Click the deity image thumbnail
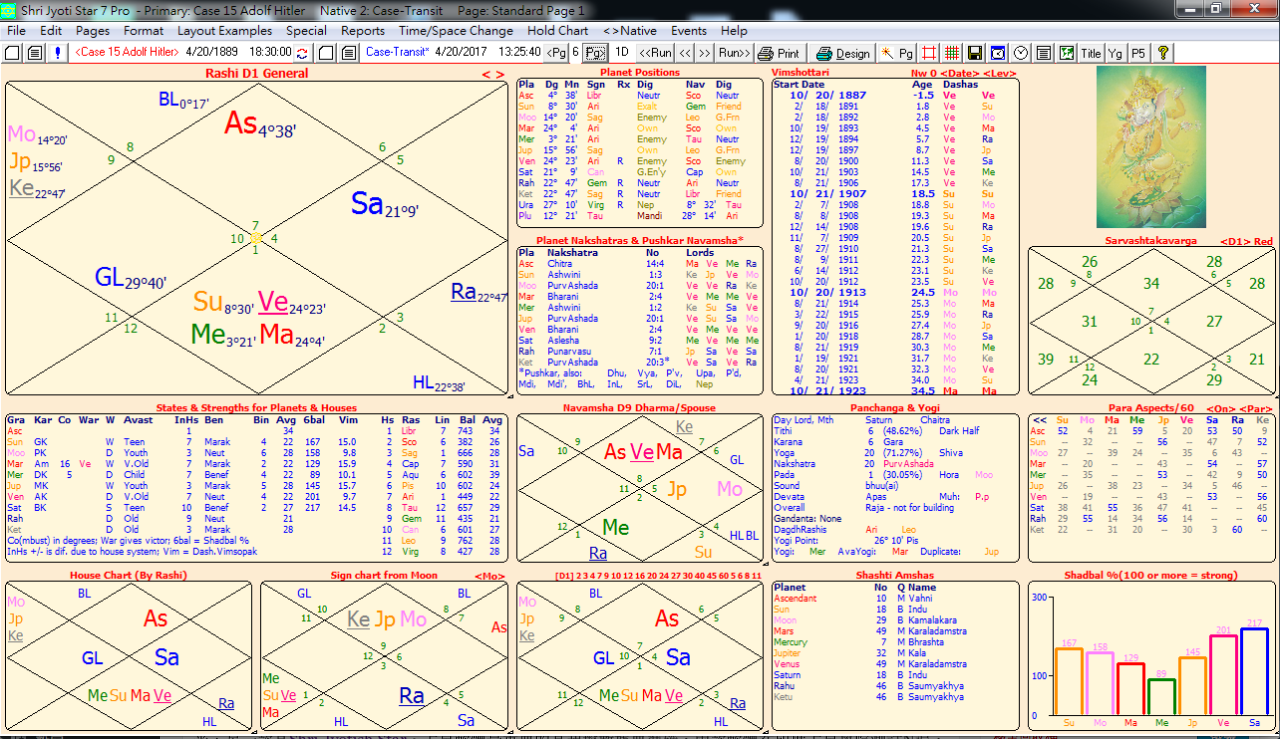1280x739 pixels. 1153,148
